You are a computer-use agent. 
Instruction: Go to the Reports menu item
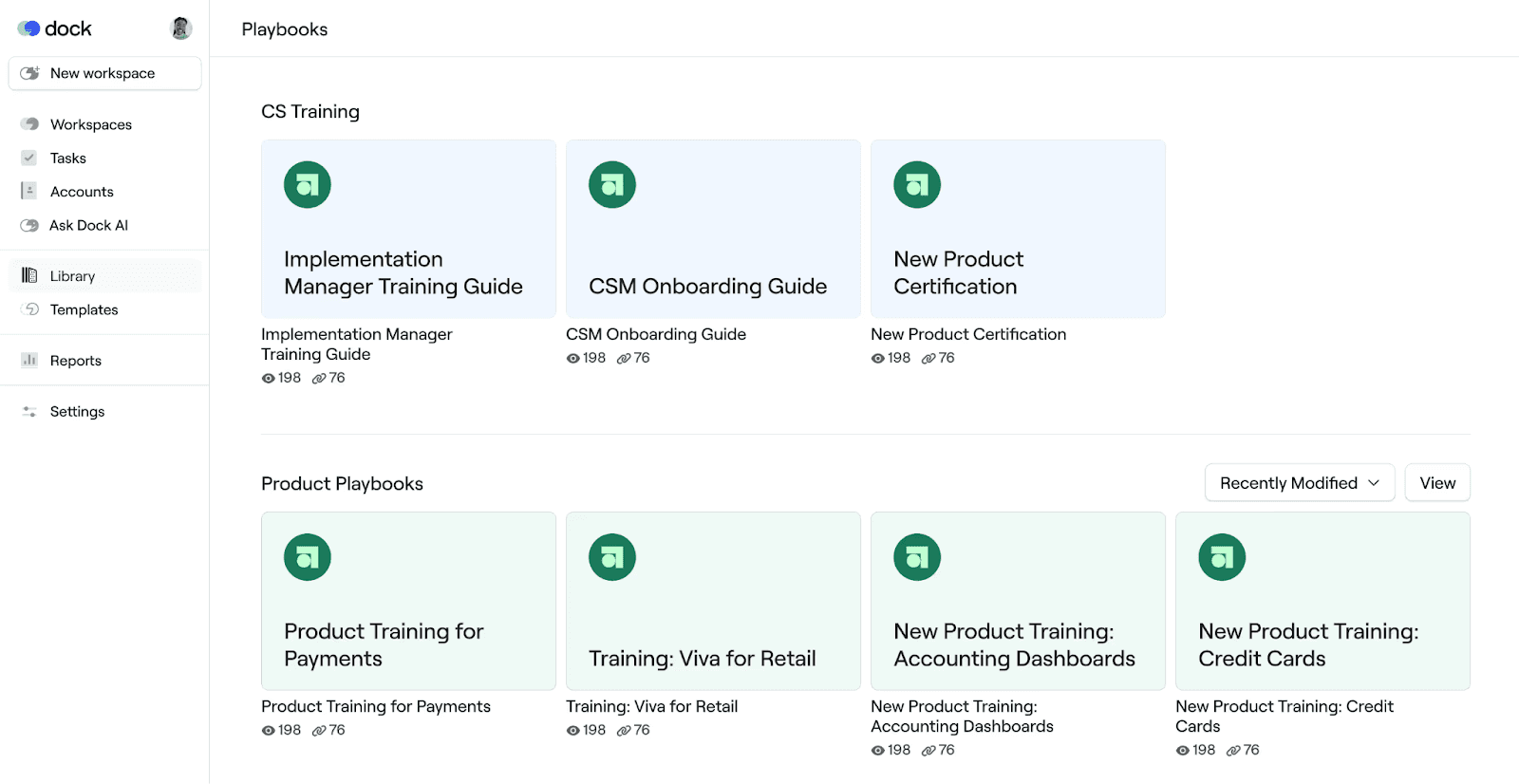pos(76,361)
